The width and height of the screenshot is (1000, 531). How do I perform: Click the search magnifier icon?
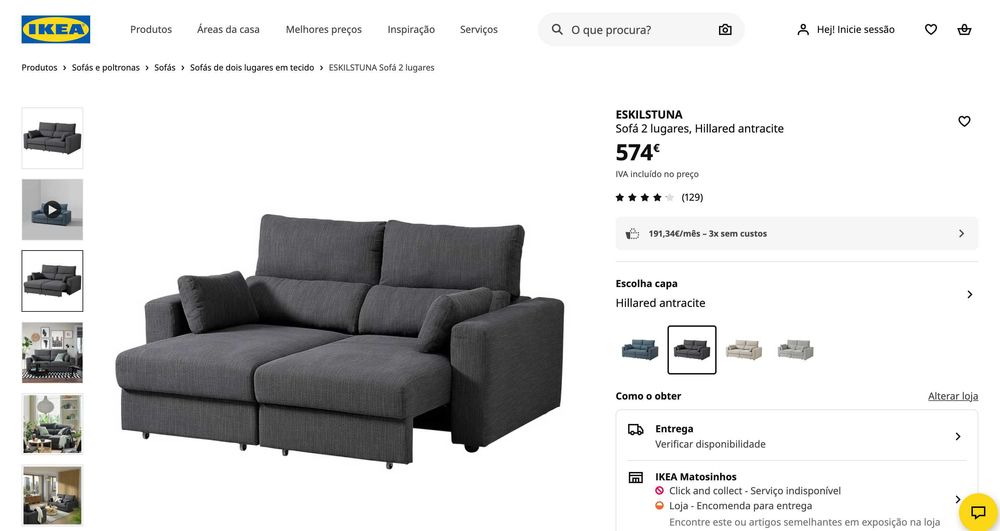click(x=557, y=29)
